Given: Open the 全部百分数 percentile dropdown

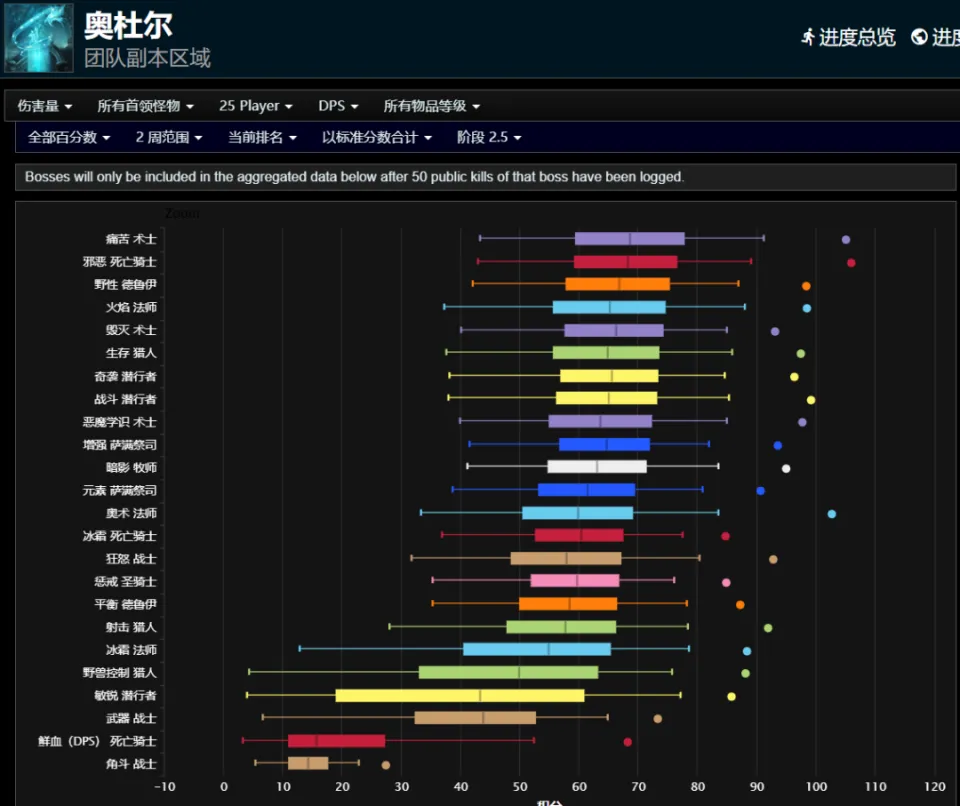Looking at the screenshot, I should coord(69,137).
